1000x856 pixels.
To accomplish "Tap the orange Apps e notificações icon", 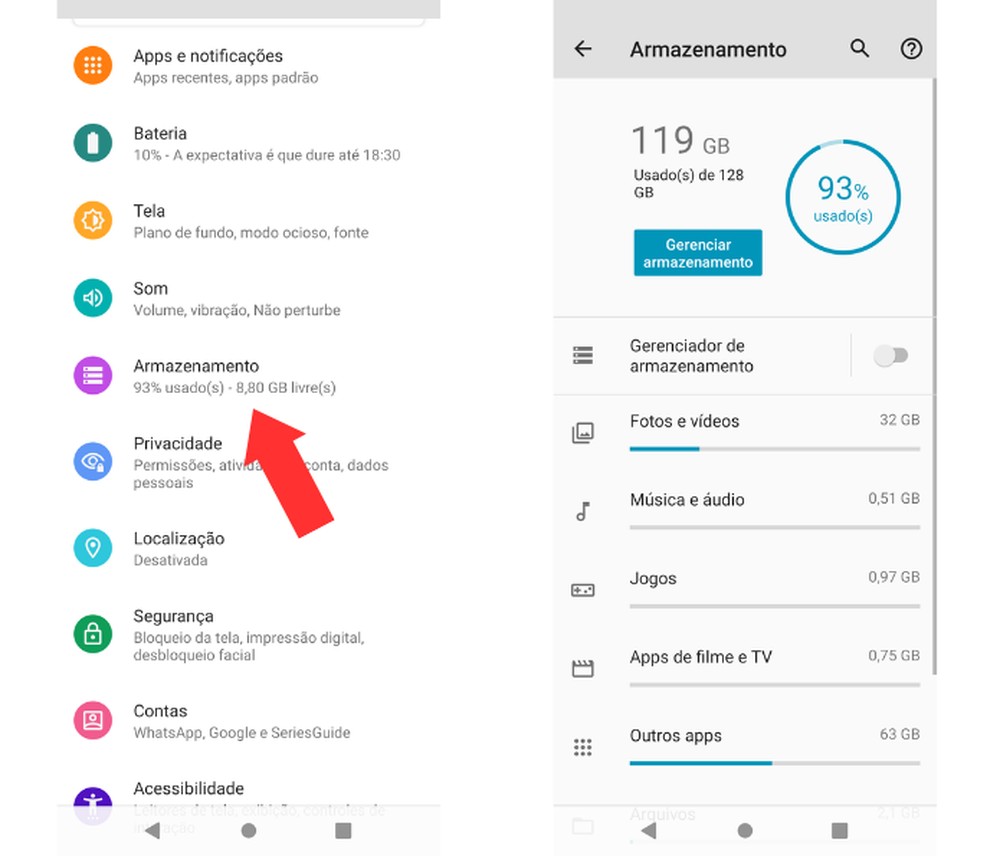I will 93,65.
